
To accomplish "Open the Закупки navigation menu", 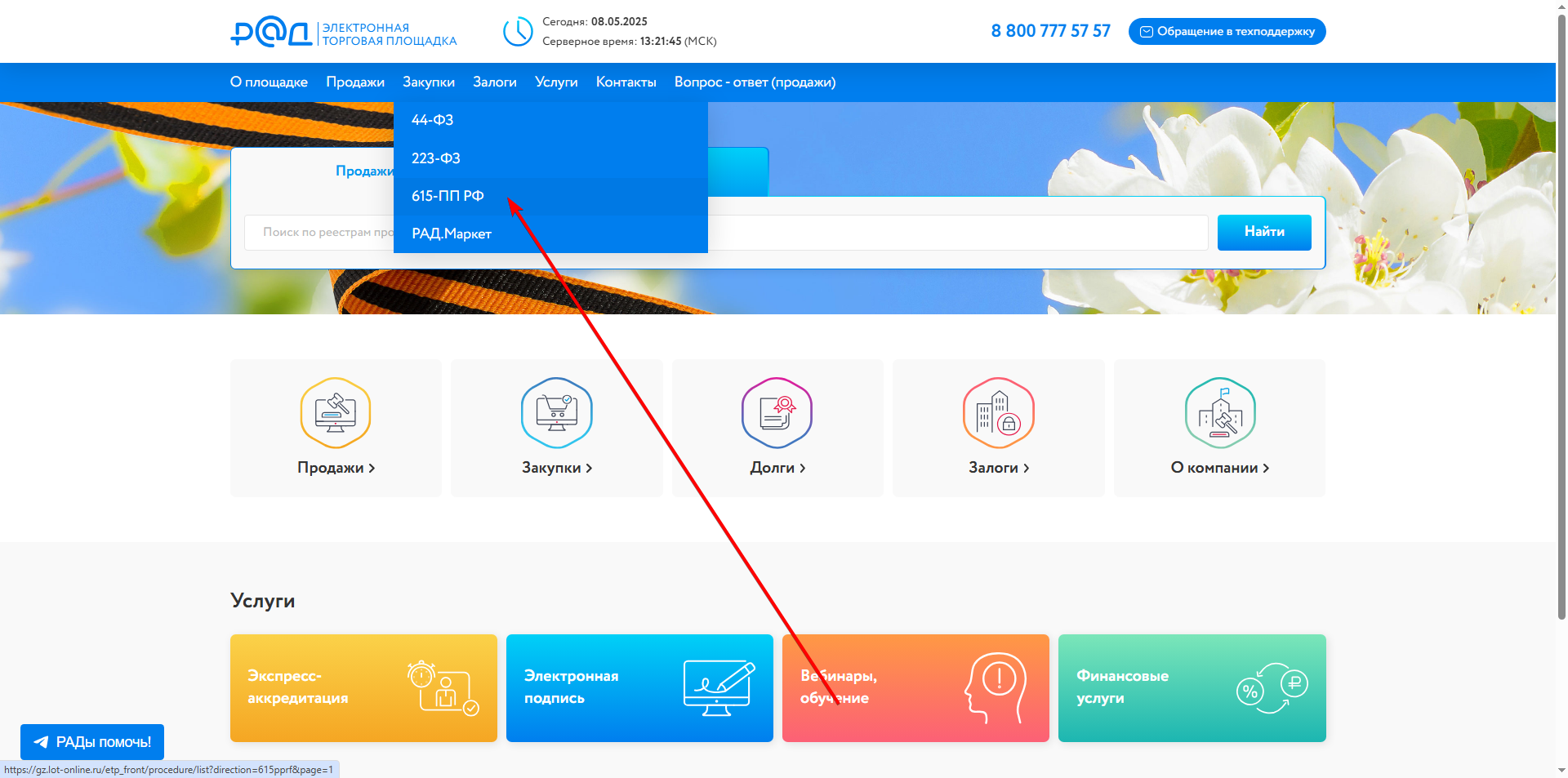I will [x=429, y=82].
